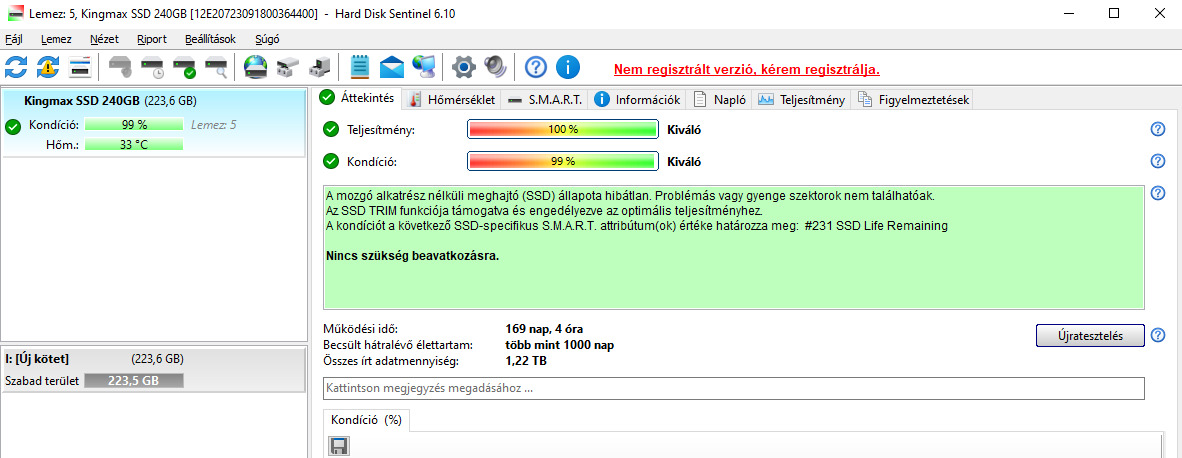Click the tower computer disk icon
This screenshot has width=1182, height=458.
(x=320, y=67)
